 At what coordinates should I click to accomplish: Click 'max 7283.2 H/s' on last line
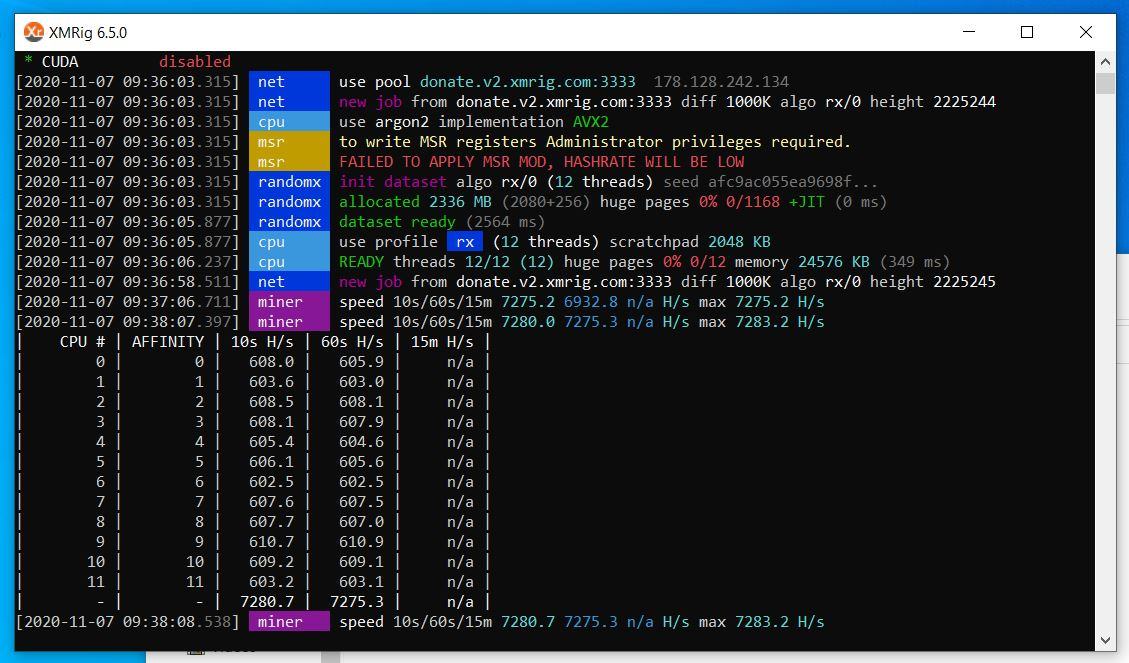coord(761,621)
